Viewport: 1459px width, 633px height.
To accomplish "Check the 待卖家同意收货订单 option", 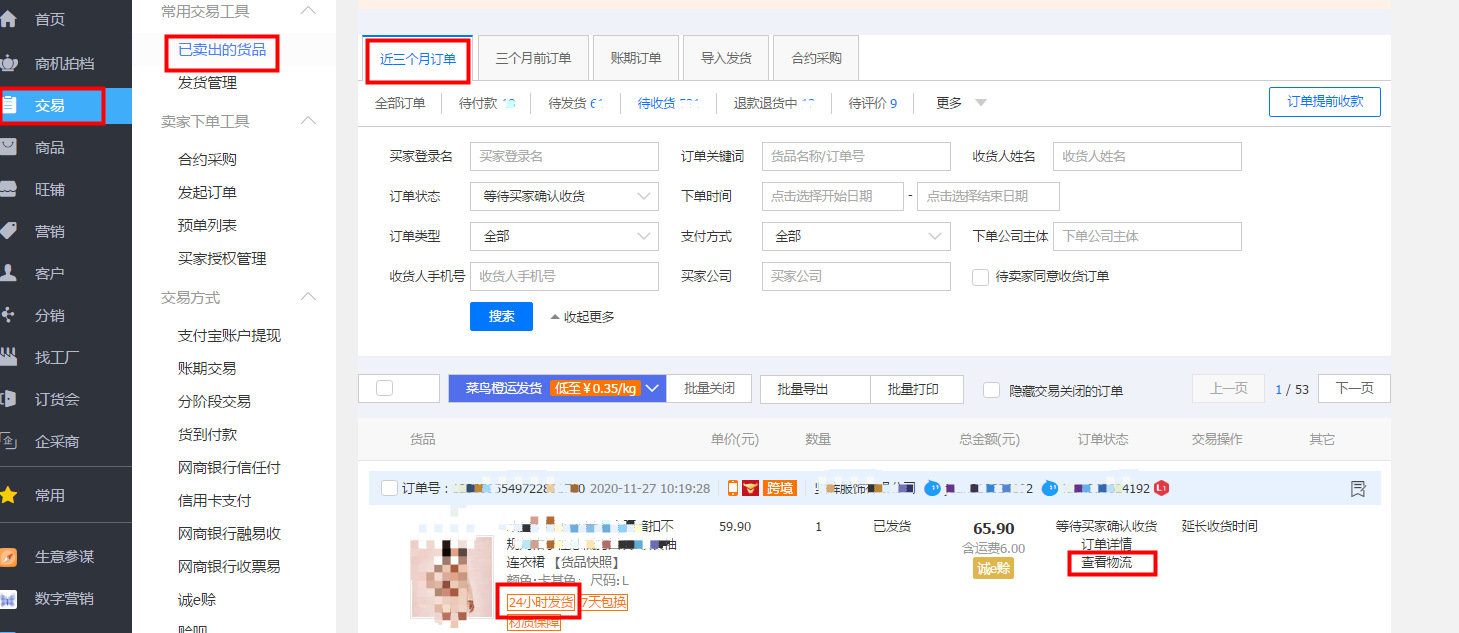I will [980, 279].
